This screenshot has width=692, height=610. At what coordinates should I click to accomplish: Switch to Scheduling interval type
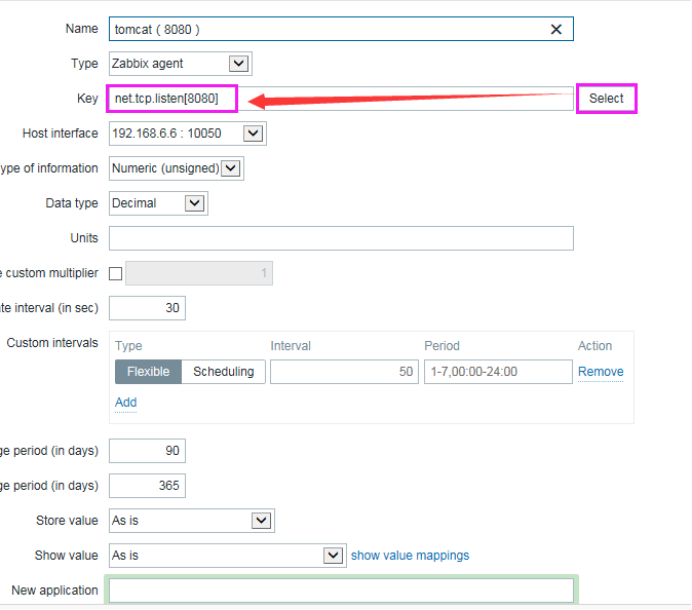(x=223, y=372)
